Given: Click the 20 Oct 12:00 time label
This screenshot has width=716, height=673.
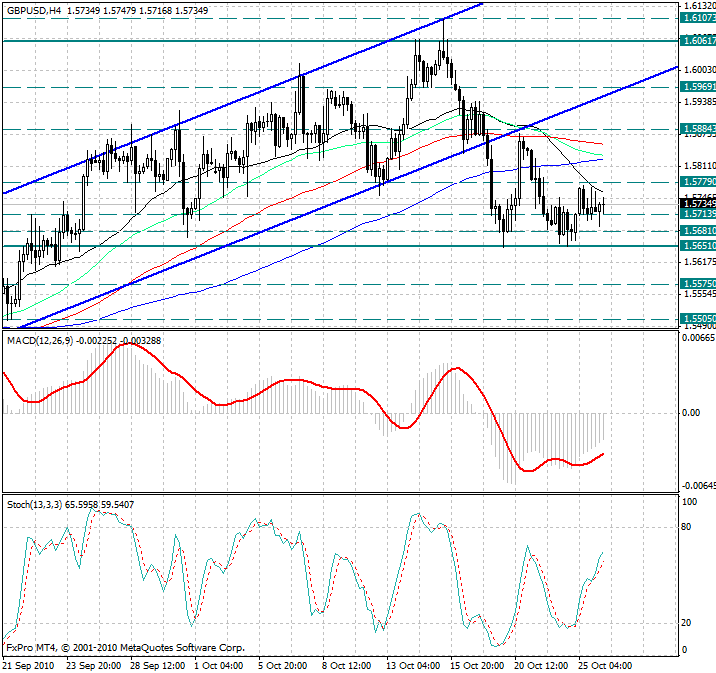Looking at the screenshot, I should (x=541, y=666).
